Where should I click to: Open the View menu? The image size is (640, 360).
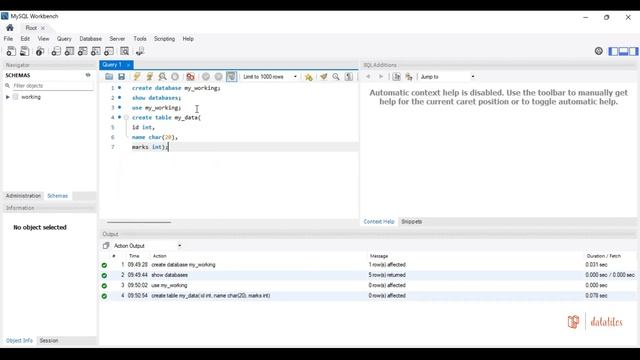pos(43,39)
